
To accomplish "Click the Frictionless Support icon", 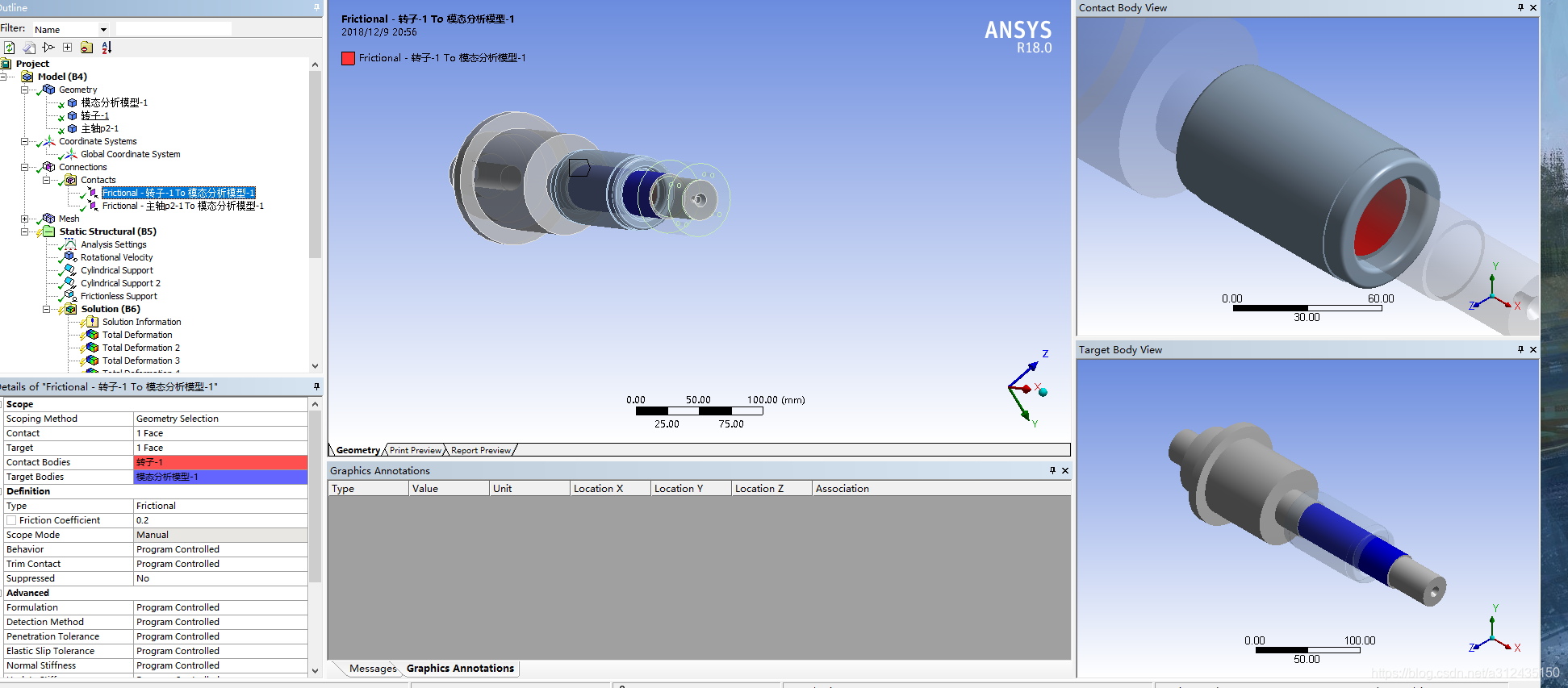I will tap(70, 296).
